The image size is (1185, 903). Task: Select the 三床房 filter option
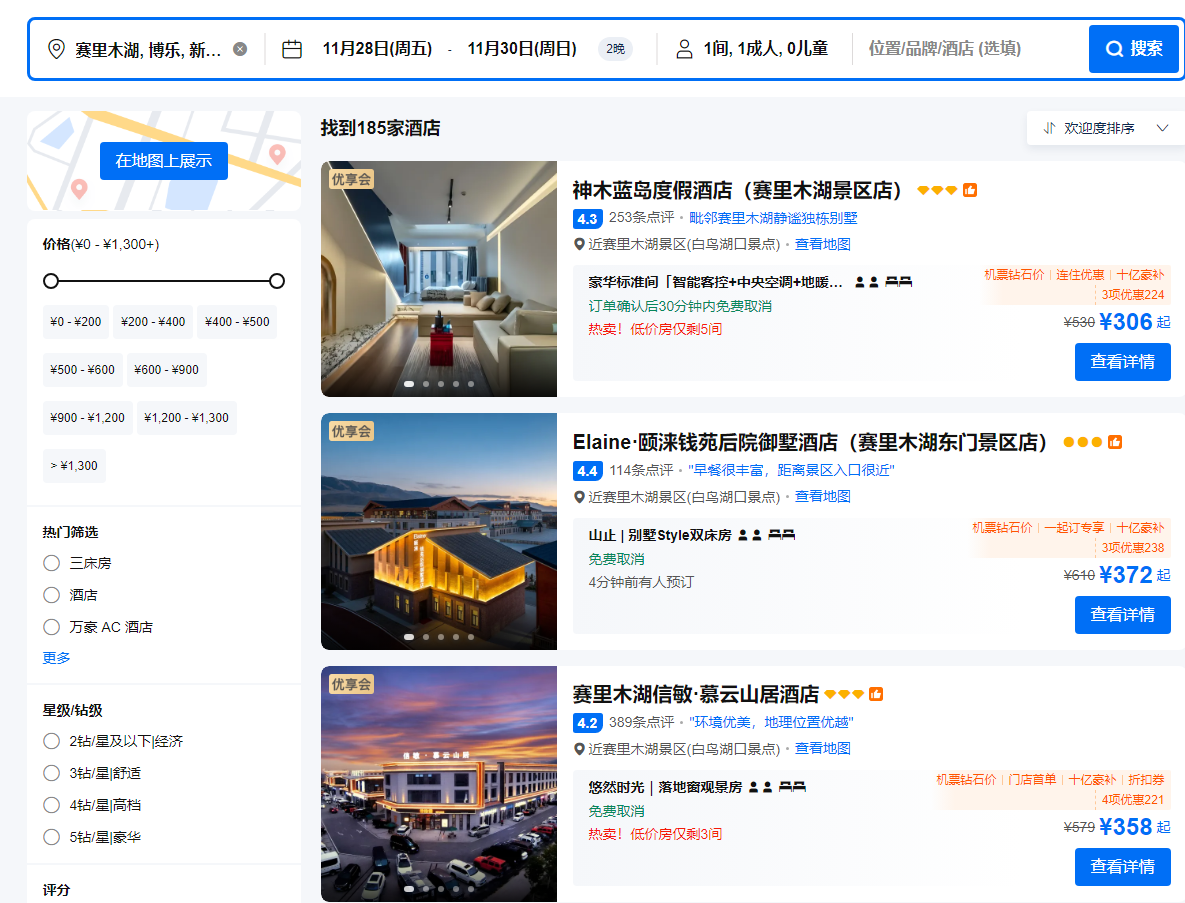[x=52, y=563]
